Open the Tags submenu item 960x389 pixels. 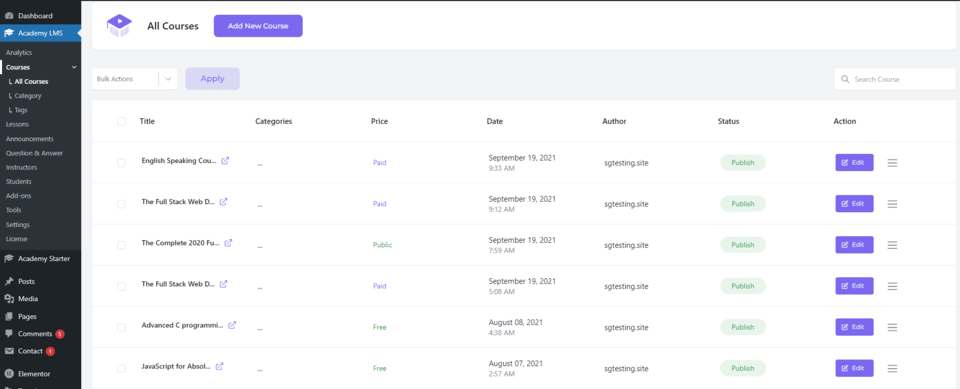point(21,110)
